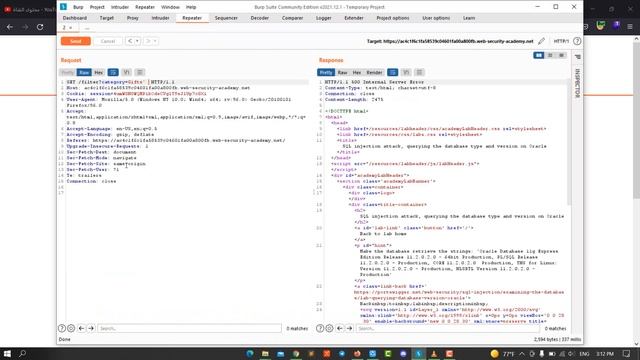This screenshot has width=640, height=360.
Task: Toggle non-printable characters in Request panel
Action: tap(127, 72)
